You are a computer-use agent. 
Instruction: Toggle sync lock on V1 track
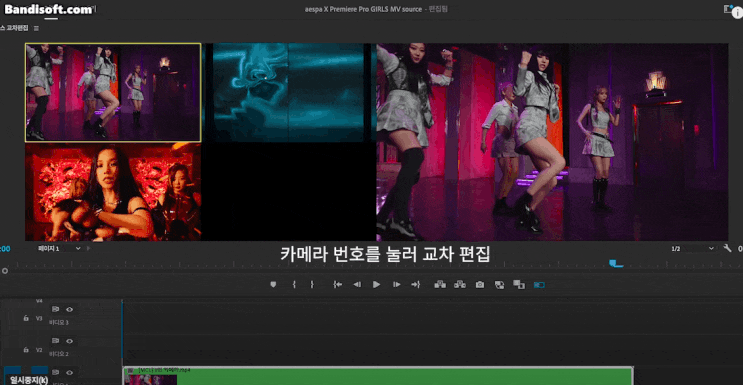55,372
